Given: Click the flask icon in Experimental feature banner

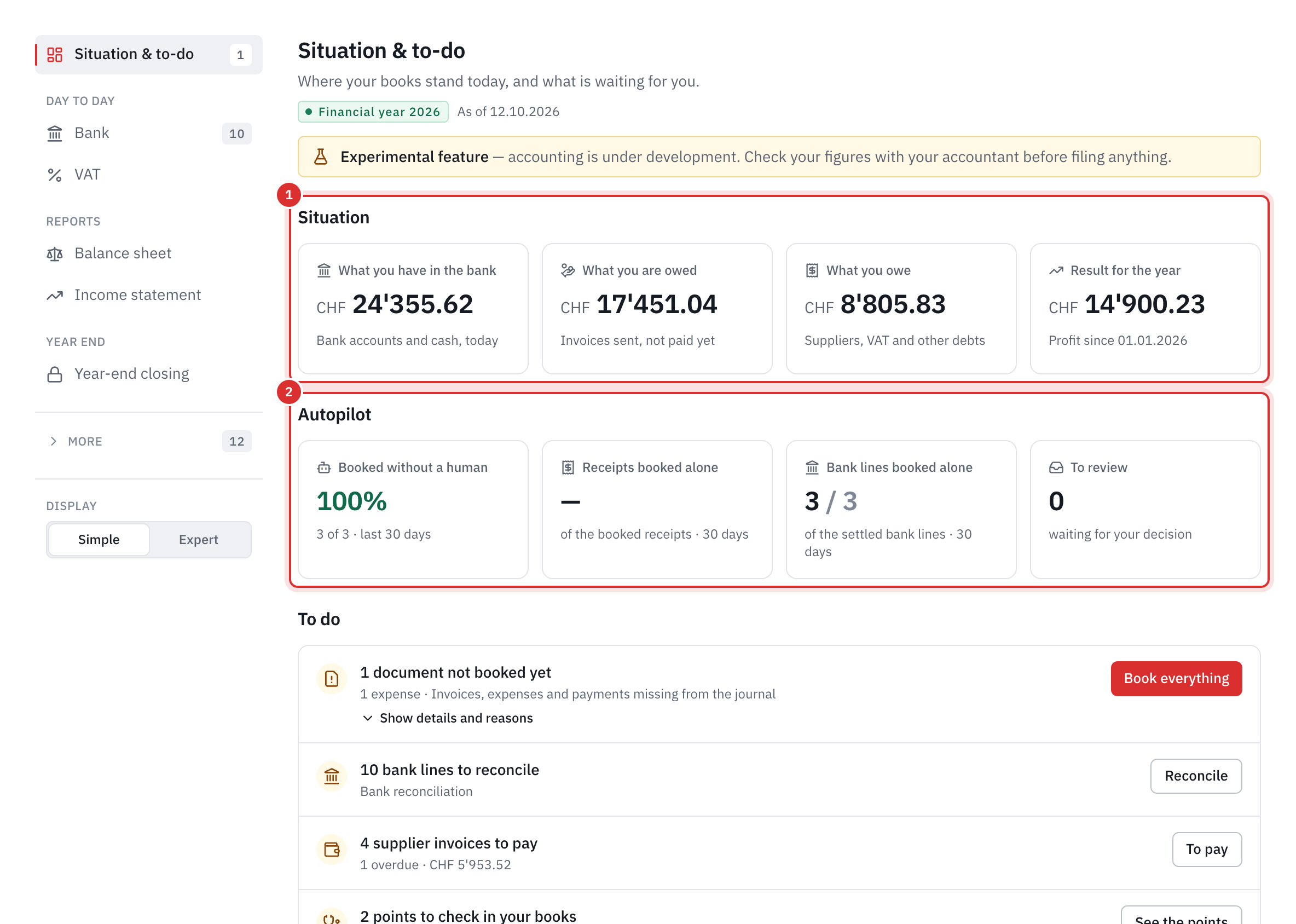Looking at the screenshot, I should tap(321, 157).
